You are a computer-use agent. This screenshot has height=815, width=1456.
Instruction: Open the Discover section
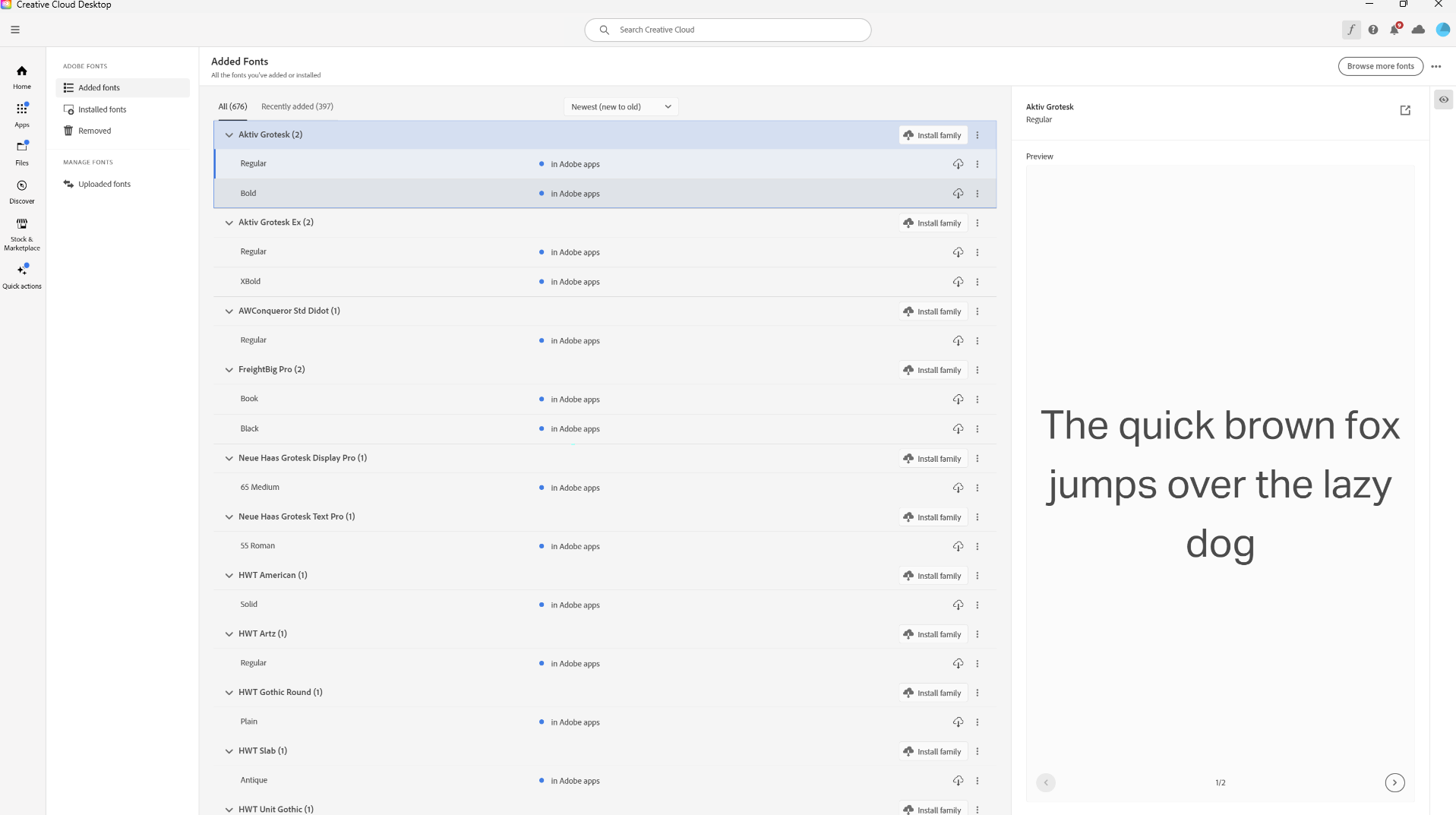[x=22, y=191]
